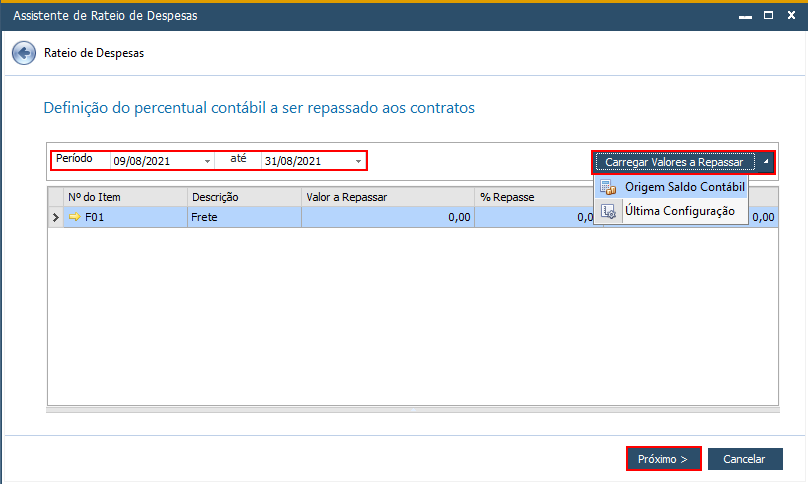This screenshot has height=484, width=808.
Task: Open the end date dropdown 31/08/2021
Action: click(x=358, y=161)
